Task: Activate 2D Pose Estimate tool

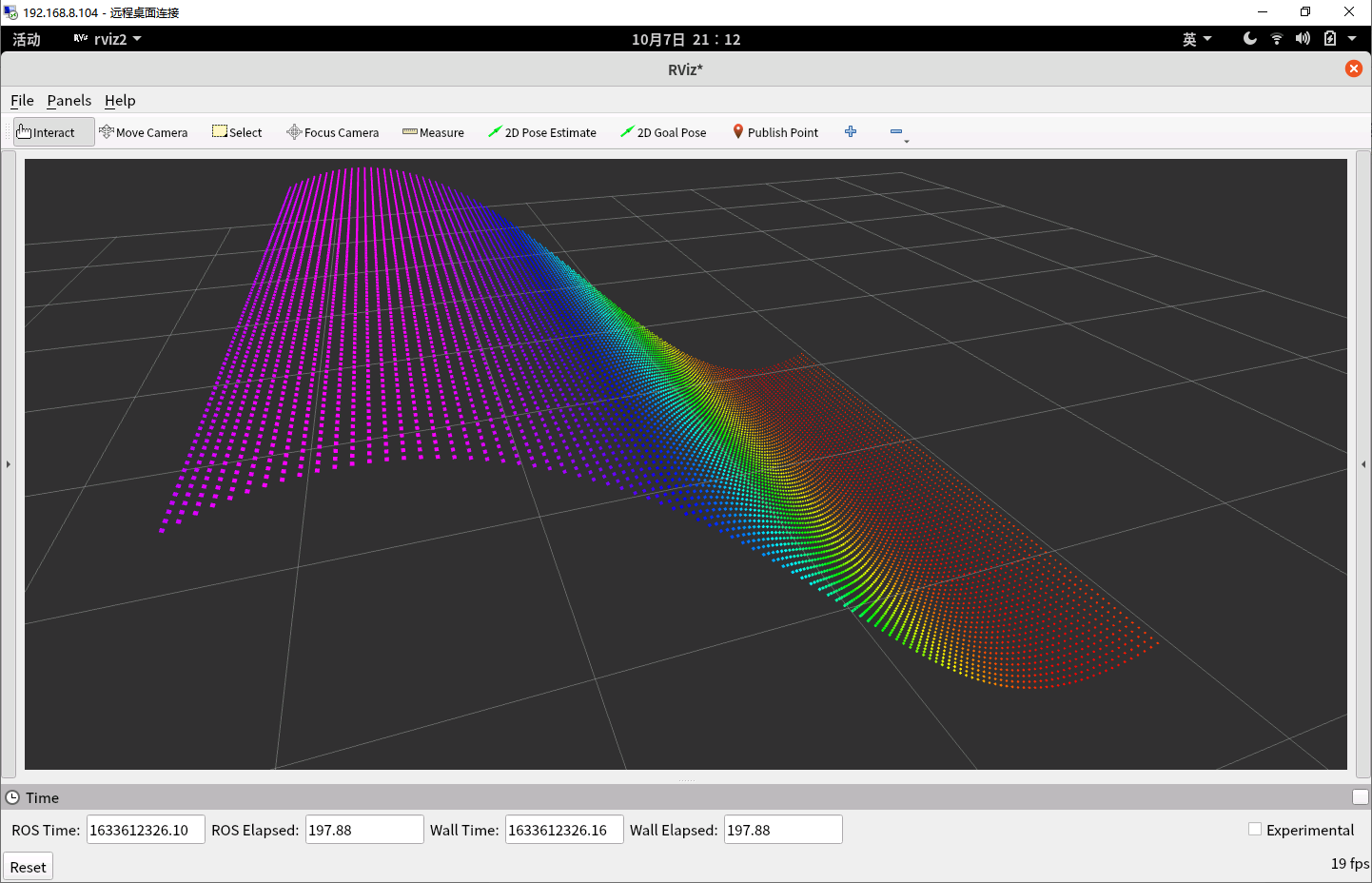Action: click(x=542, y=132)
